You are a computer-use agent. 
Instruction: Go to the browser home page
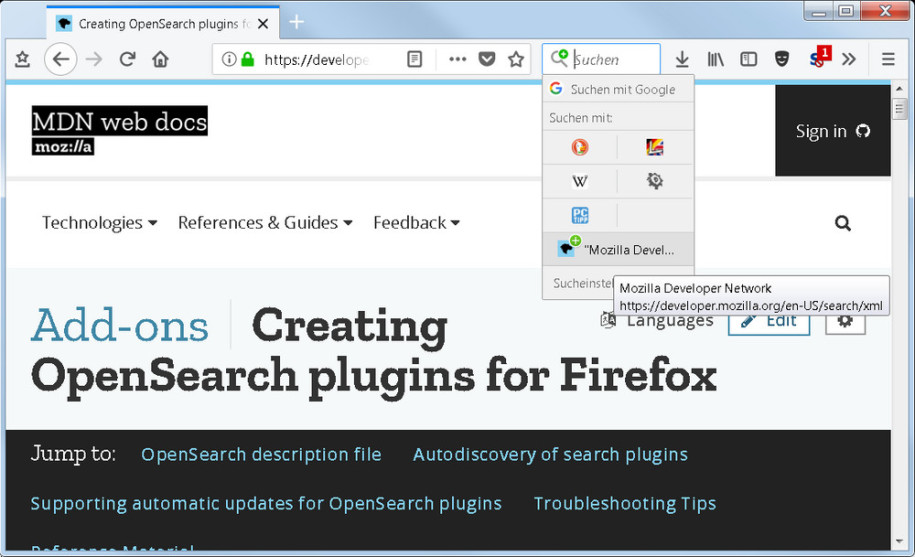(x=160, y=59)
